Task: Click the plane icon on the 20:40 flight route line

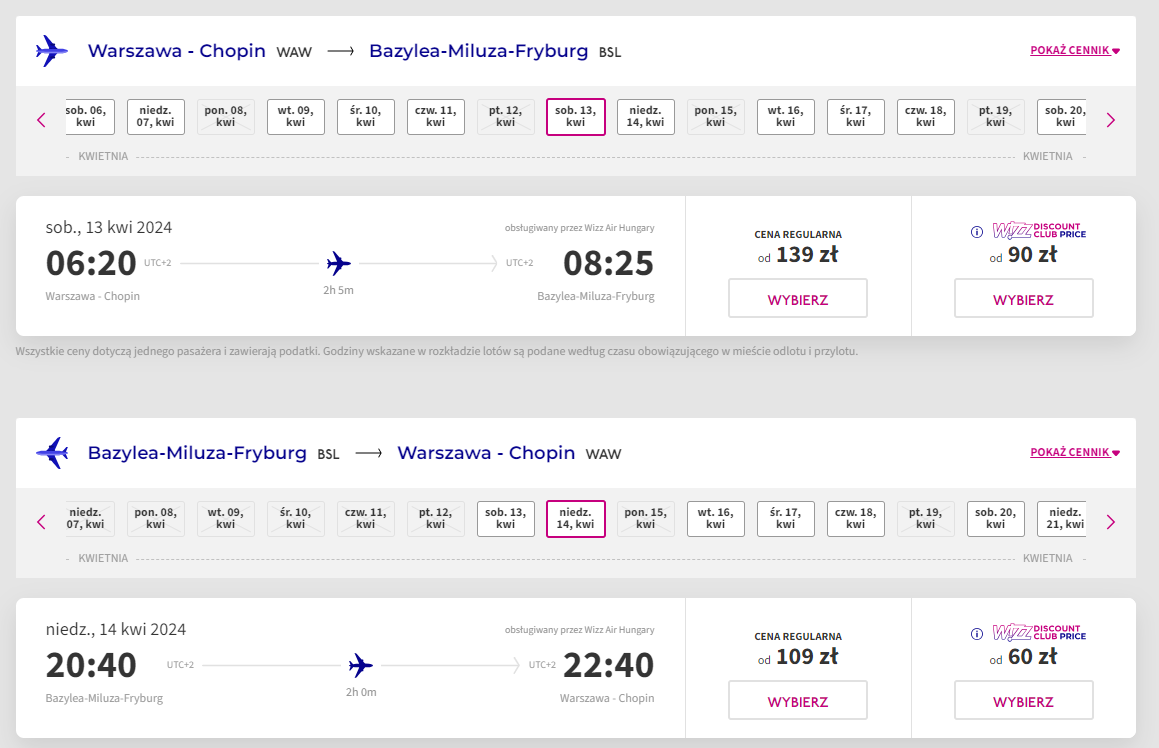Action: [x=361, y=665]
